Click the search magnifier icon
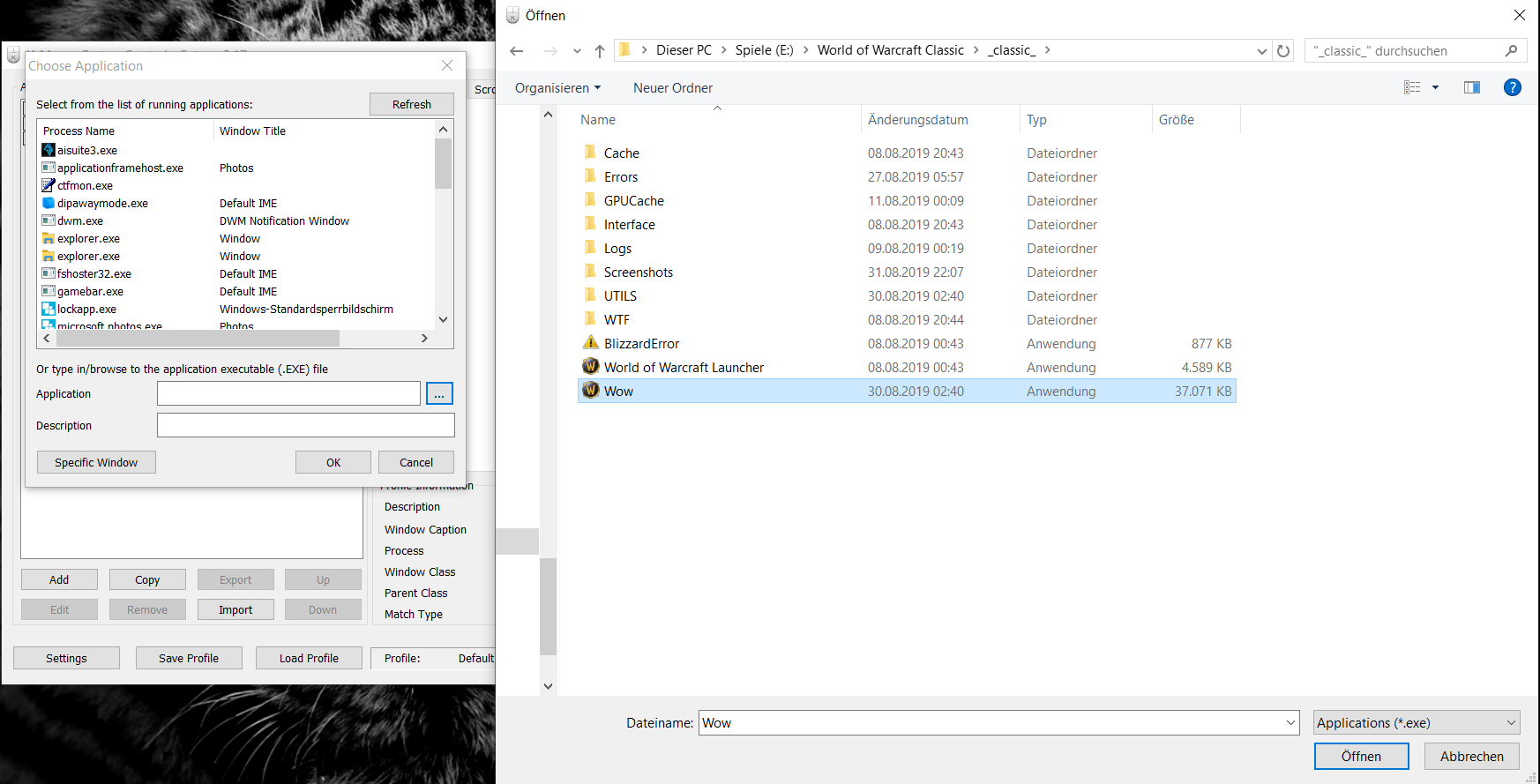Image resolution: width=1540 pixels, height=784 pixels. (x=1511, y=51)
